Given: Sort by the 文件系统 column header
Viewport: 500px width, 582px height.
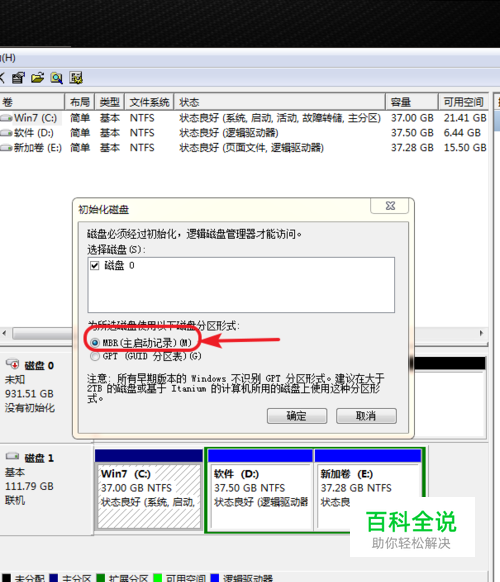Looking at the screenshot, I should pos(149,102).
